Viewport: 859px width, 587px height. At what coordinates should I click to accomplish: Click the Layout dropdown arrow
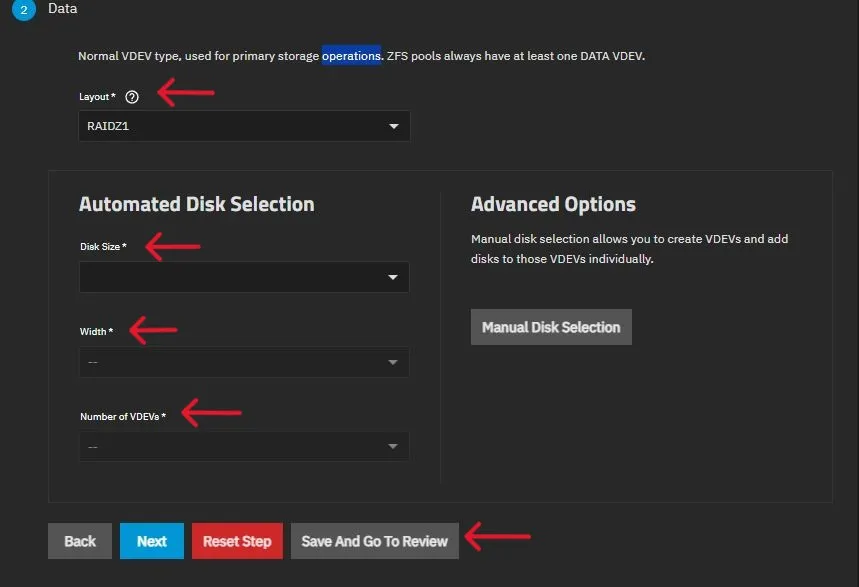(394, 126)
